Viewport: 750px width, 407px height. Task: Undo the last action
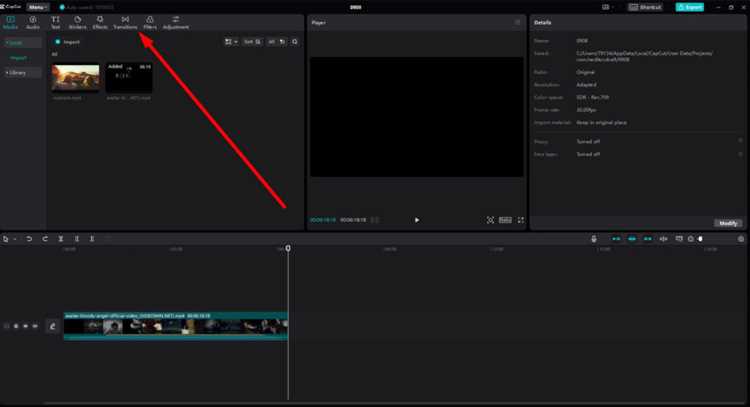coord(29,239)
